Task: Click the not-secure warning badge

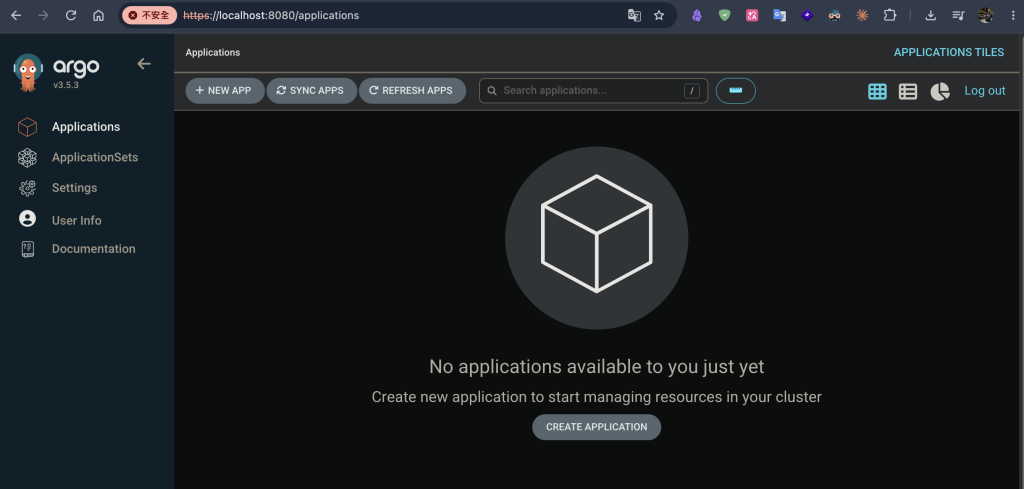Action: point(149,15)
